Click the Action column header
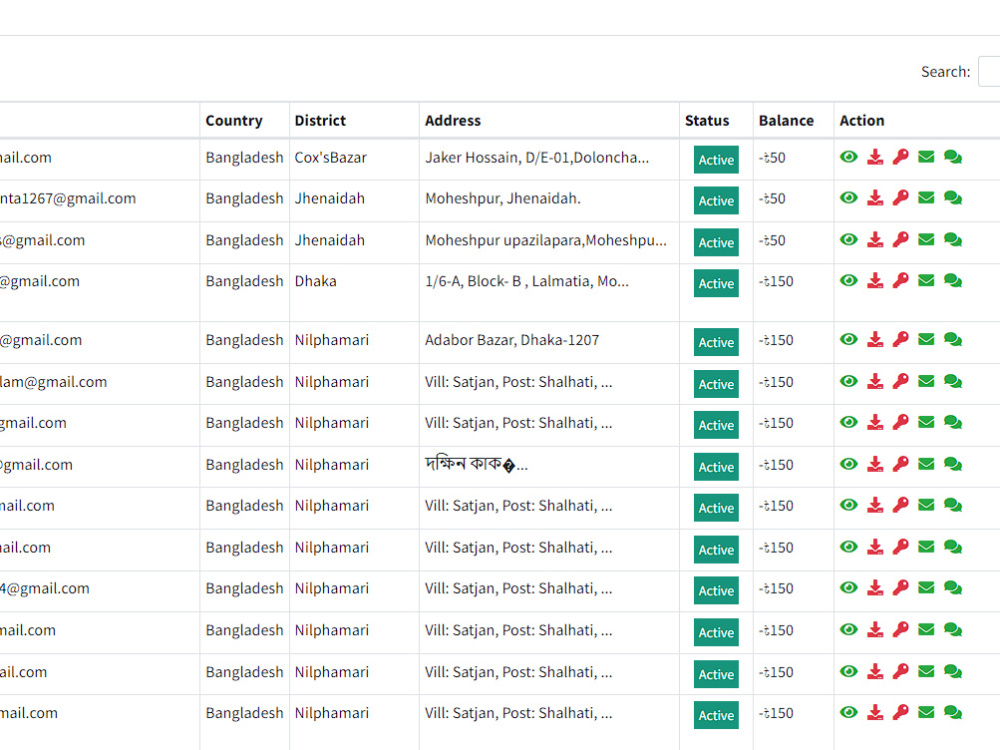The height and width of the screenshot is (750, 1000). pyautogui.click(x=916, y=121)
